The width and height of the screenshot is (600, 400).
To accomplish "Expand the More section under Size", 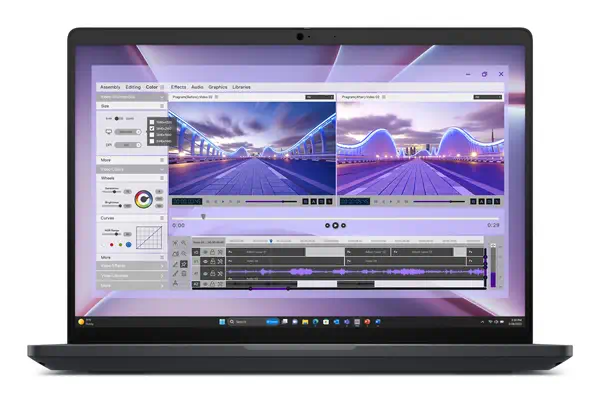I will point(106,159).
